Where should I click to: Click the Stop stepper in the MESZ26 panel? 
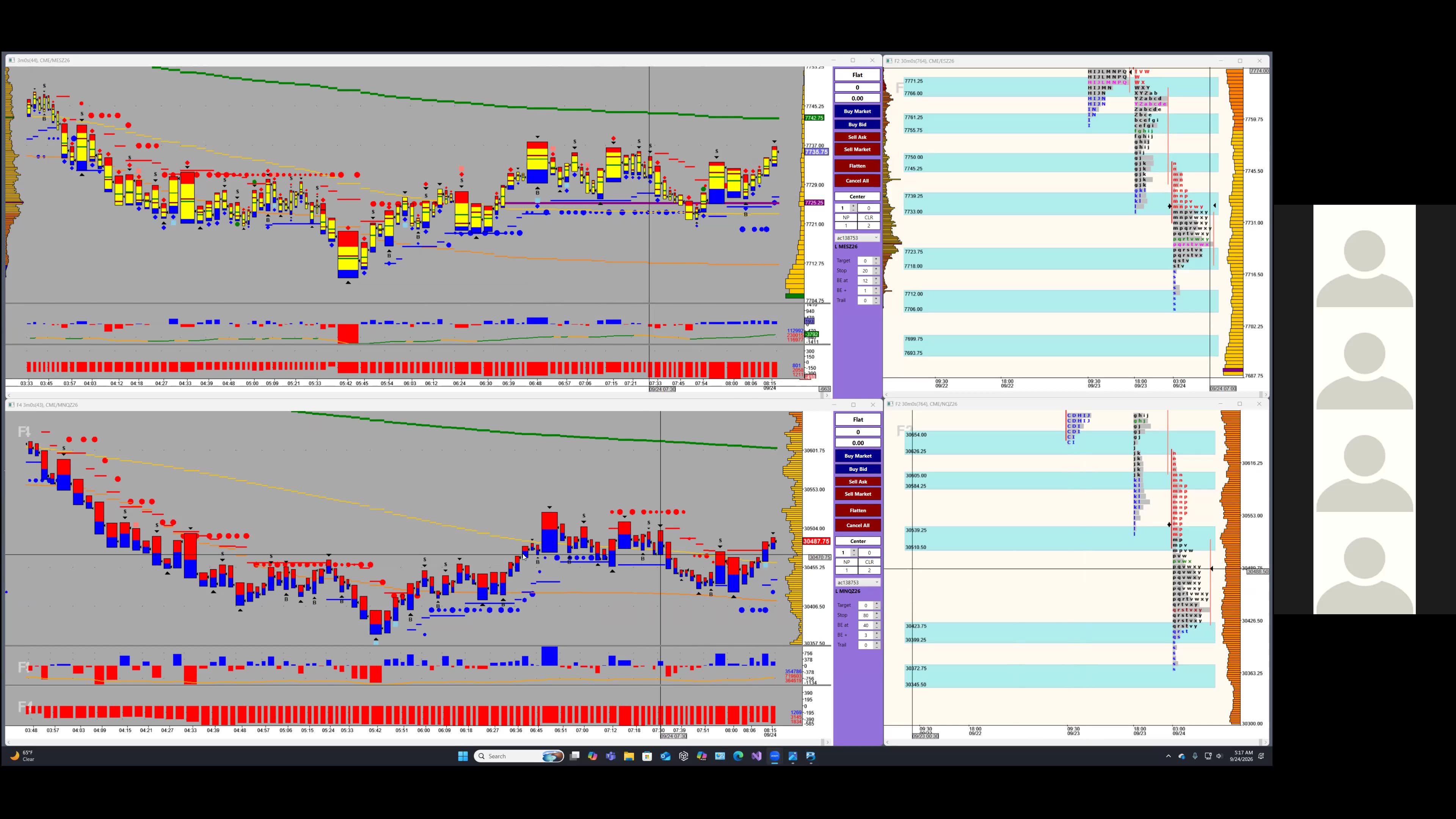click(876, 271)
